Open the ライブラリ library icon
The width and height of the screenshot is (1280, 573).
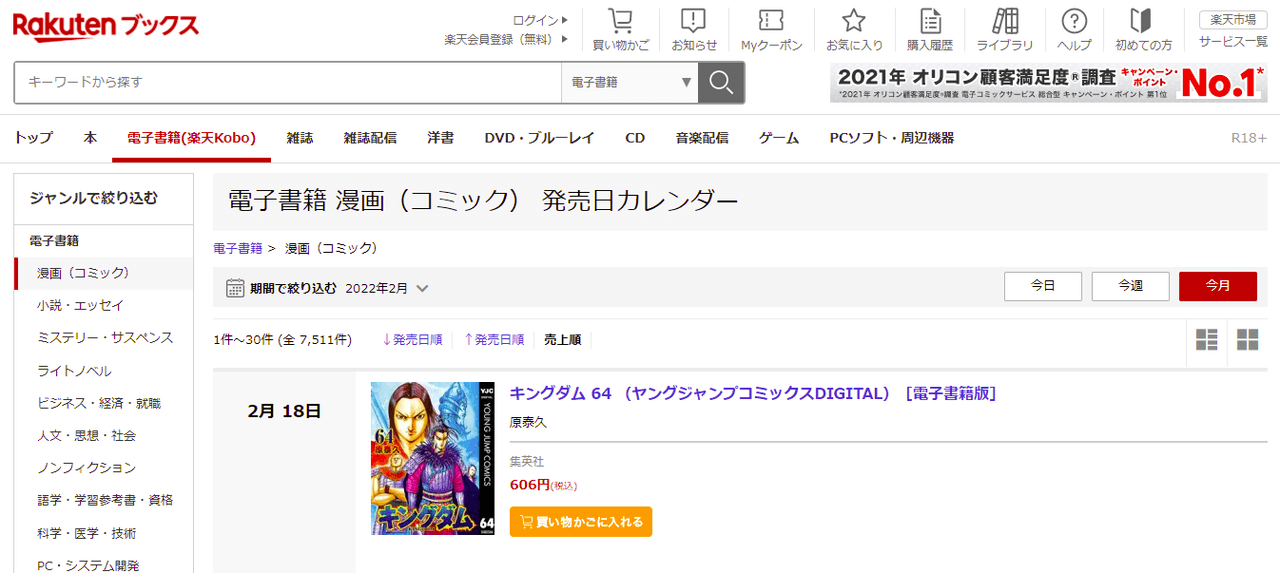1005,22
